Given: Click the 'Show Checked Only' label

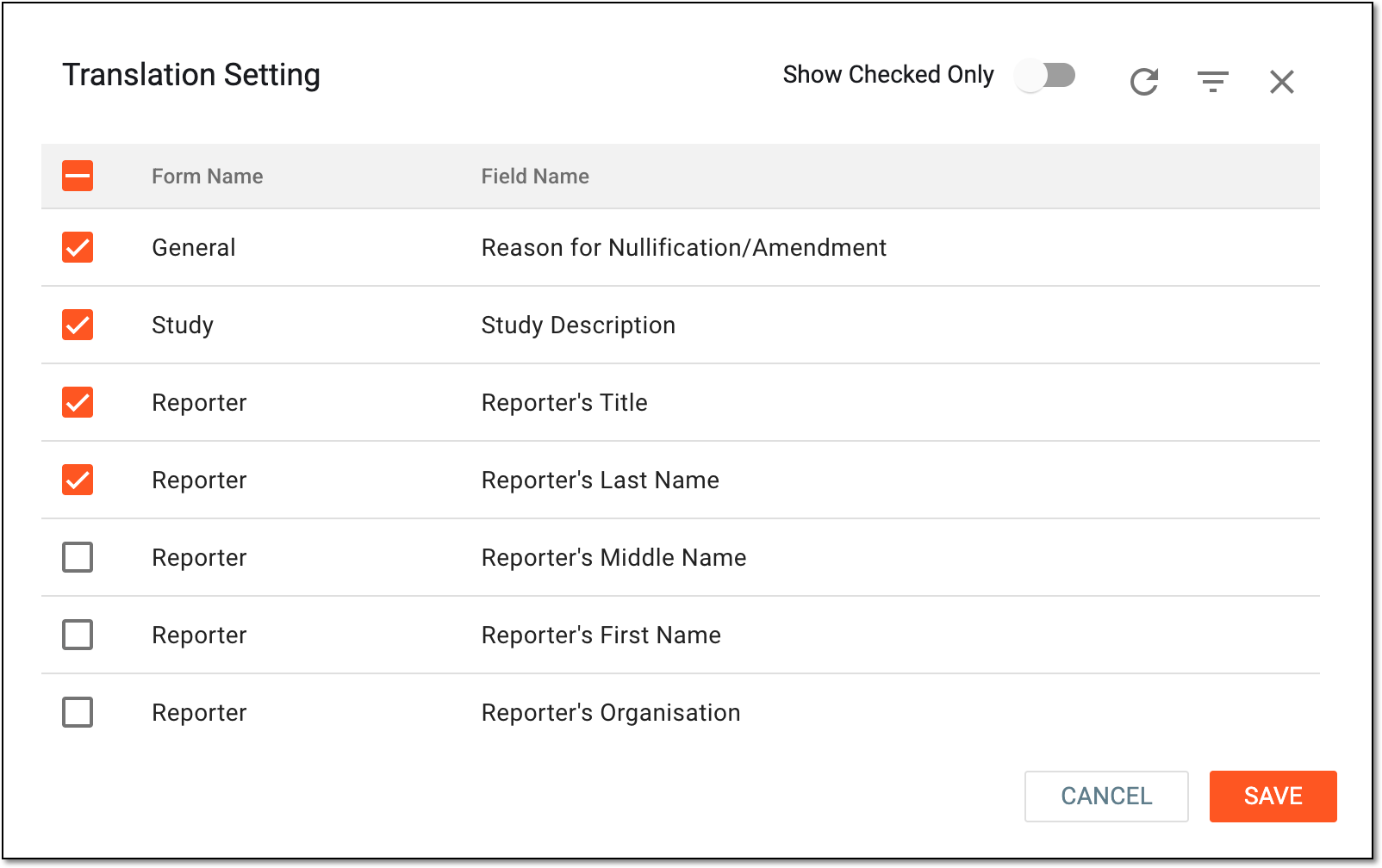Looking at the screenshot, I should coord(888,75).
